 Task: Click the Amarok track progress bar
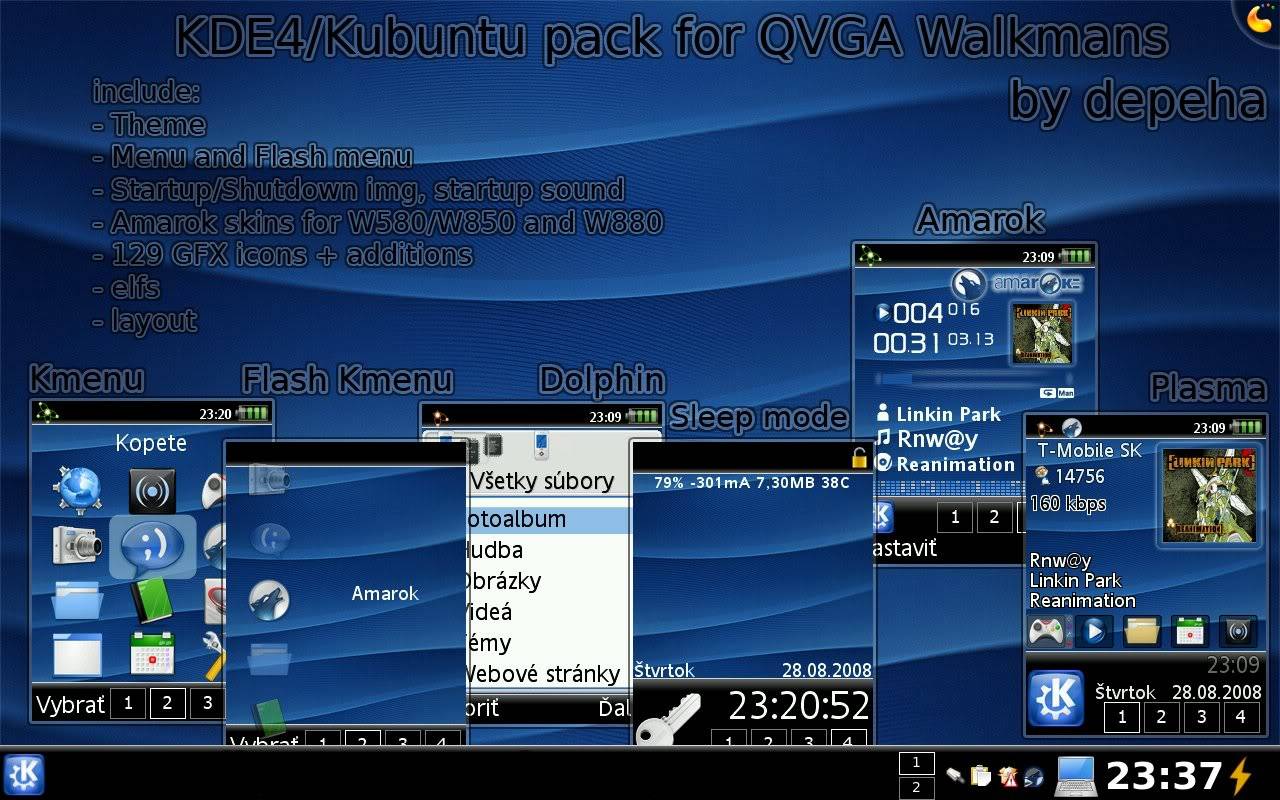coord(974,379)
